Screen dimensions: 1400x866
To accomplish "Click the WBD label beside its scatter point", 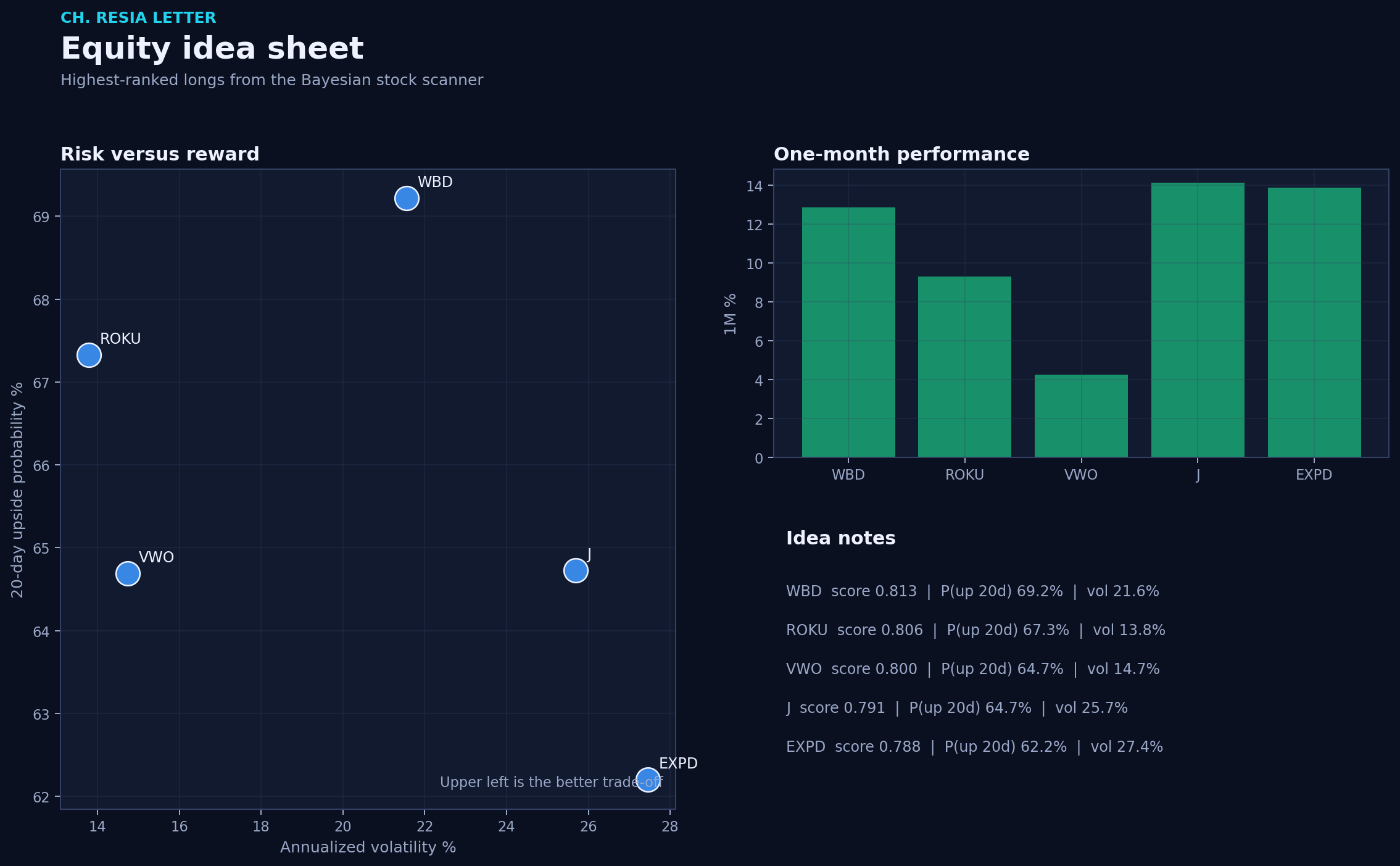I will [435, 182].
